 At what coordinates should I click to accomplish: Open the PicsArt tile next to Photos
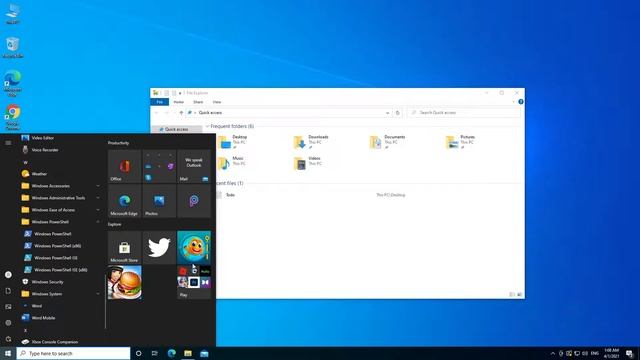point(194,201)
